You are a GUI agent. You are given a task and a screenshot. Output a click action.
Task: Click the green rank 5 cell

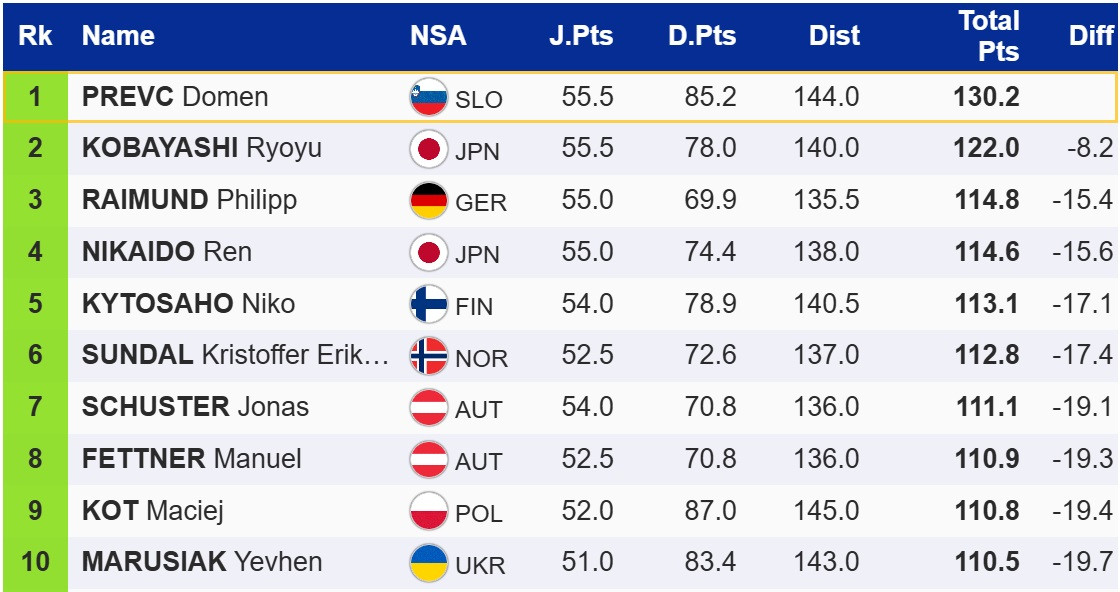[35, 304]
